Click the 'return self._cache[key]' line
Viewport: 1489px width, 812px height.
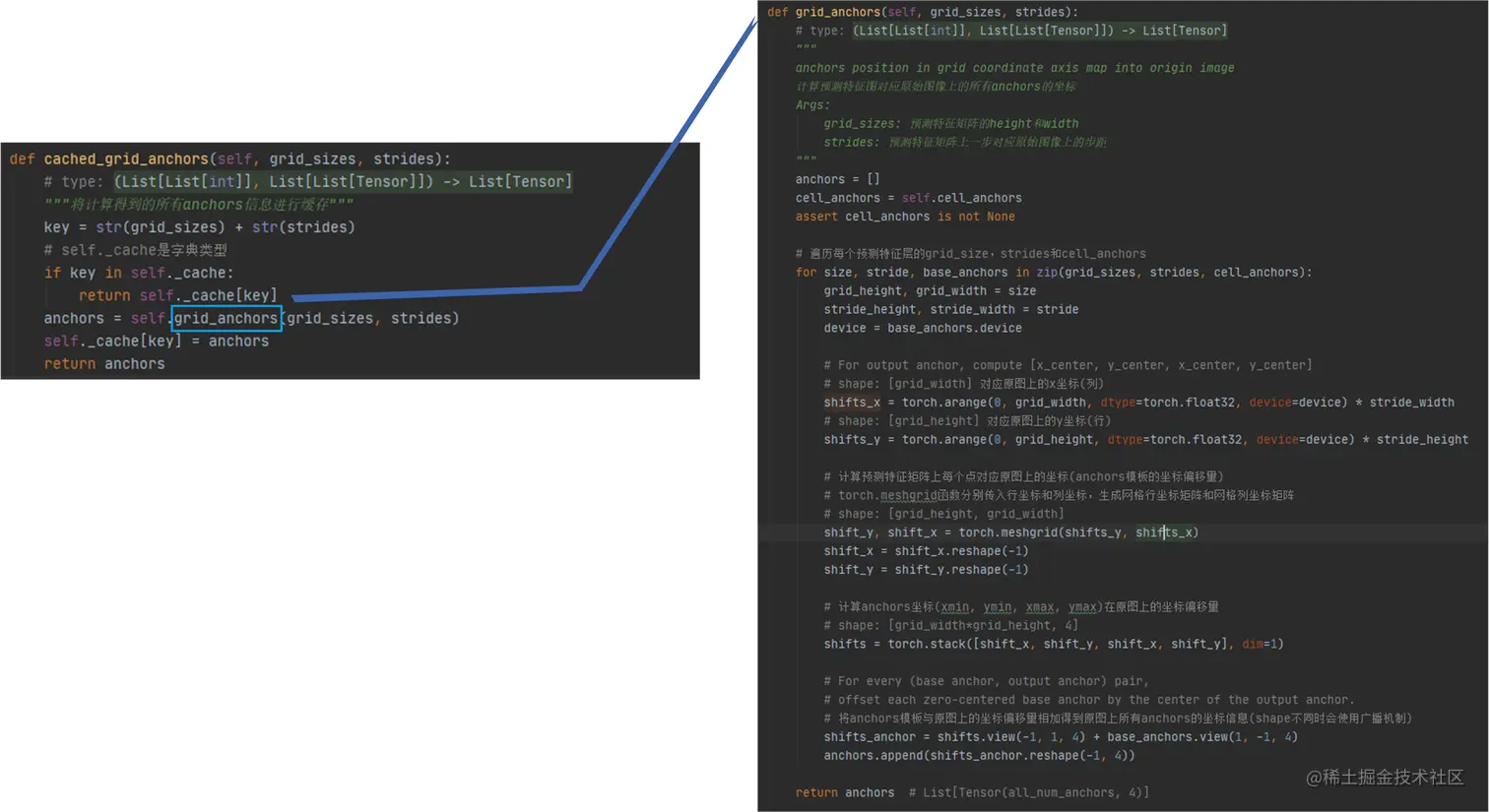coord(178,295)
